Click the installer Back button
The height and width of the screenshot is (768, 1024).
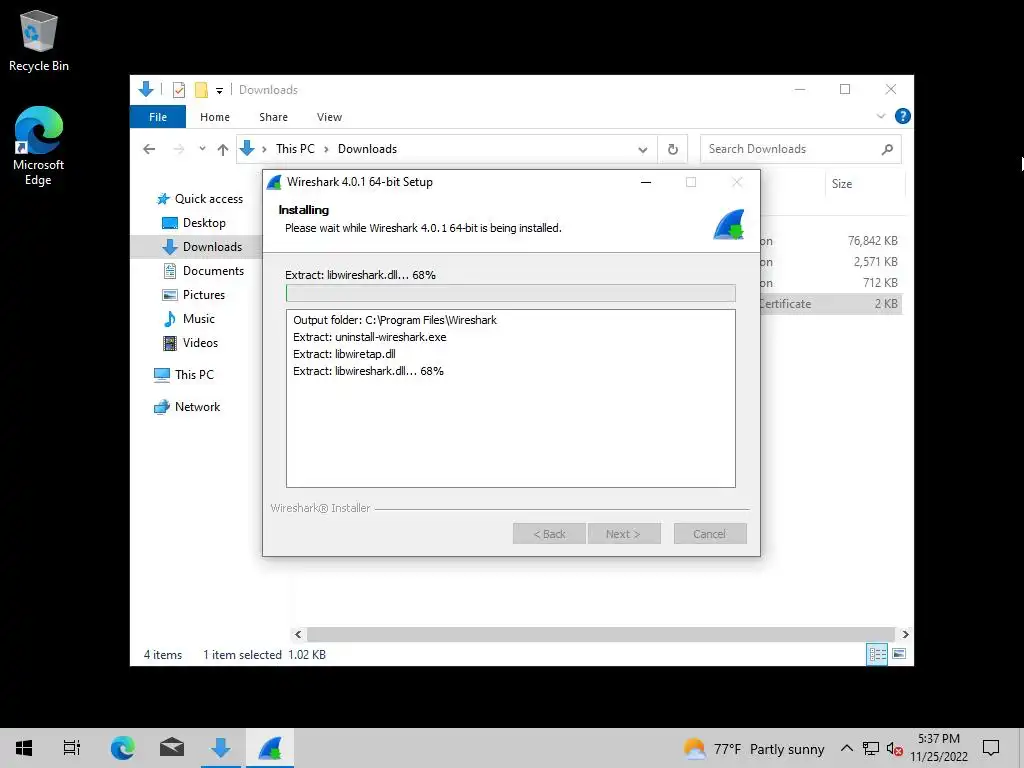tap(549, 534)
